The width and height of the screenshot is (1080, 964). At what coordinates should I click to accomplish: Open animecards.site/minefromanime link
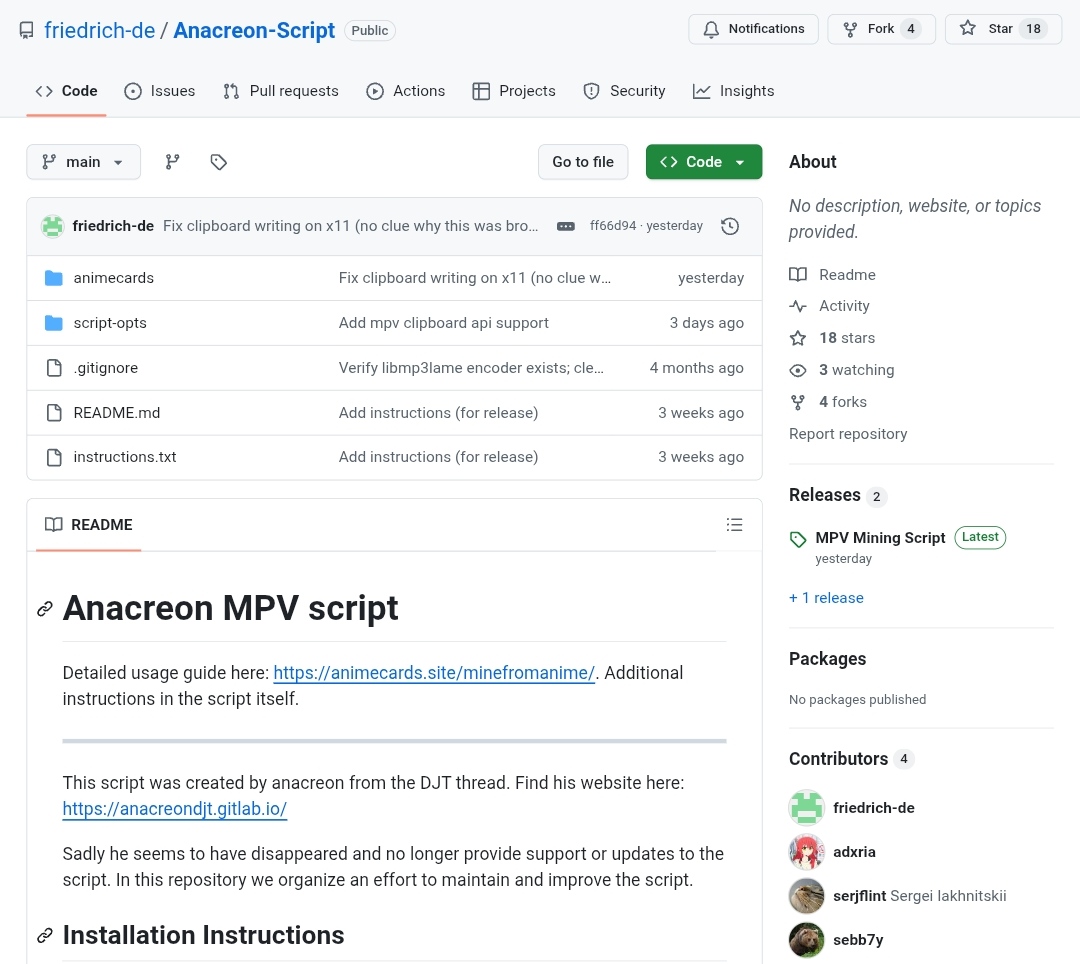(x=434, y=673)
